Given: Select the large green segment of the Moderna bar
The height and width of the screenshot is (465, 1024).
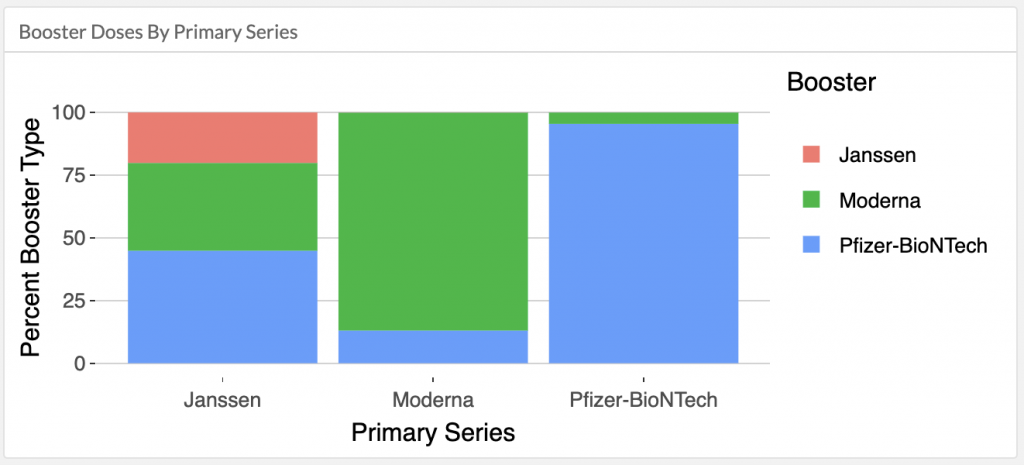Looking at the screenshot, I should pyautogui.click(x=433, y=221).
